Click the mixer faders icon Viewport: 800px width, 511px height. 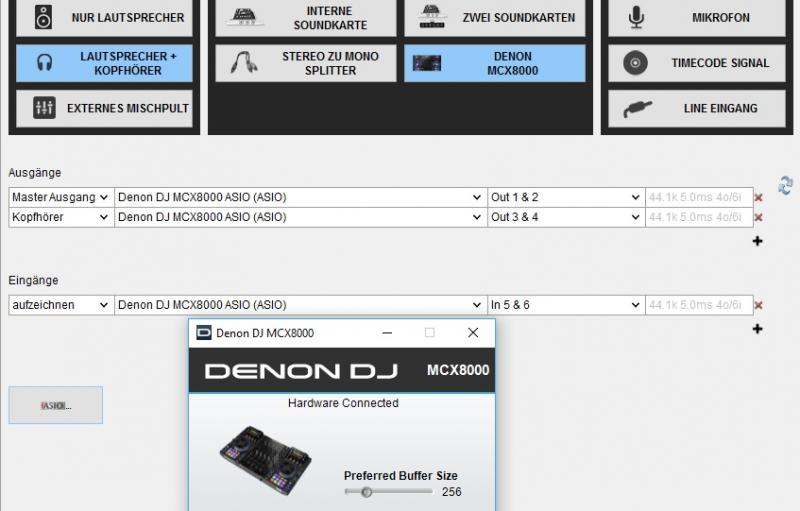(x=44, y=108)
